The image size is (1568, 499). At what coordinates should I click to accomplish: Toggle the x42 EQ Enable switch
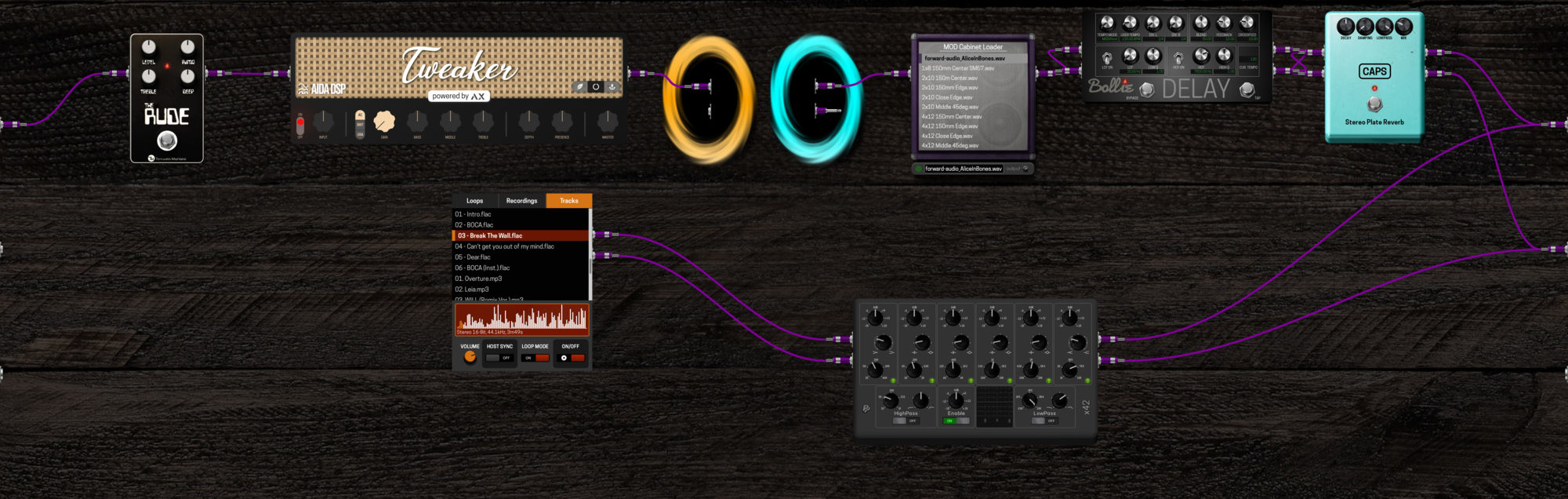pyautogui.click(x=956, y=421)
